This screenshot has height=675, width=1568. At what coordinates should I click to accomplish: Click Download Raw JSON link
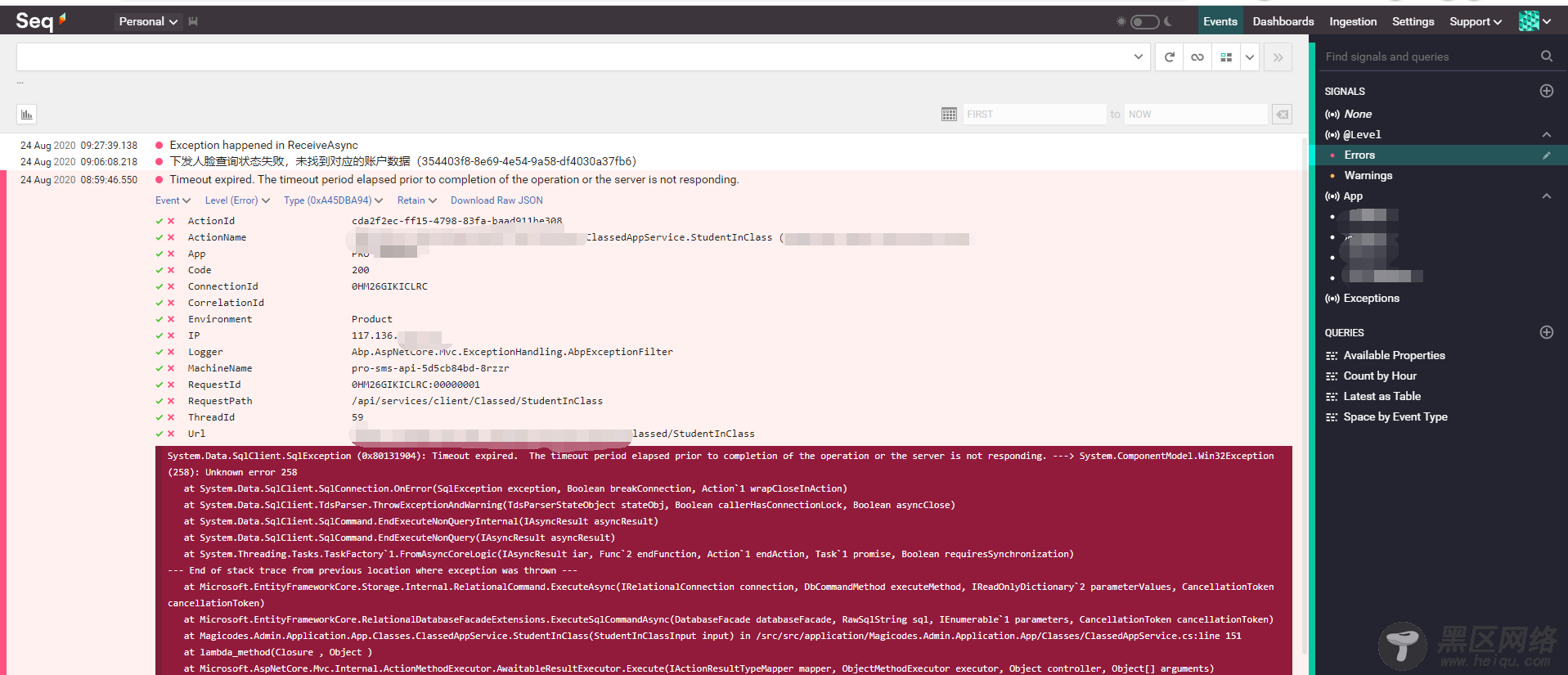click(x=496, y=200)
